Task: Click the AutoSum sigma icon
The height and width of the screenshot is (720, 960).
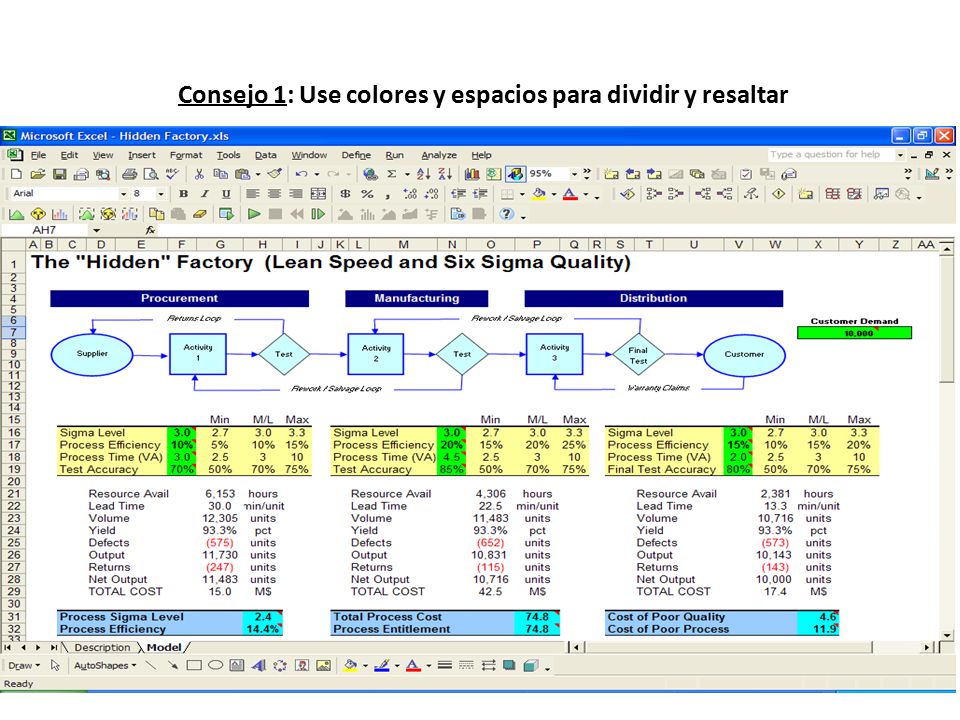Action: tap(392, 174)
